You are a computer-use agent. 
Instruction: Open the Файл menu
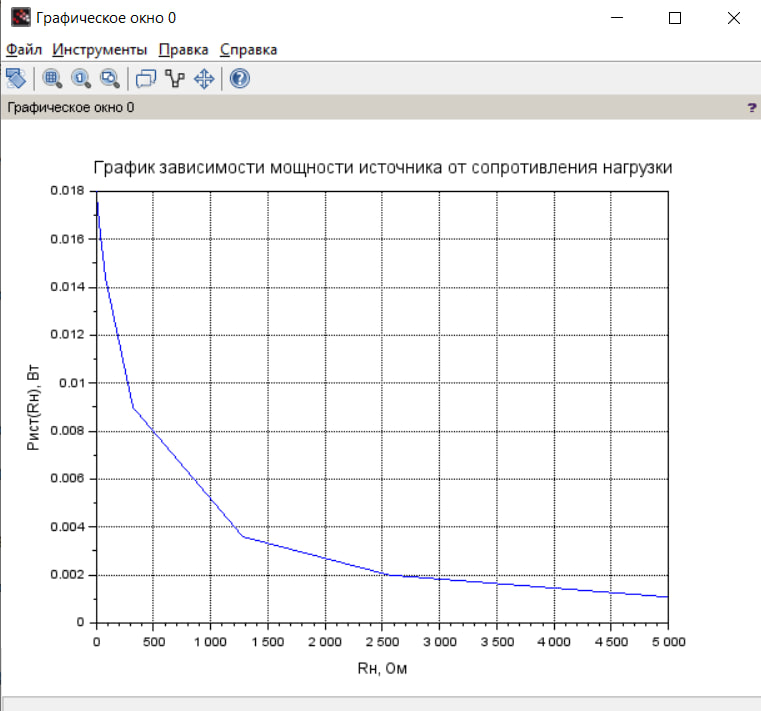click(24, 50)
